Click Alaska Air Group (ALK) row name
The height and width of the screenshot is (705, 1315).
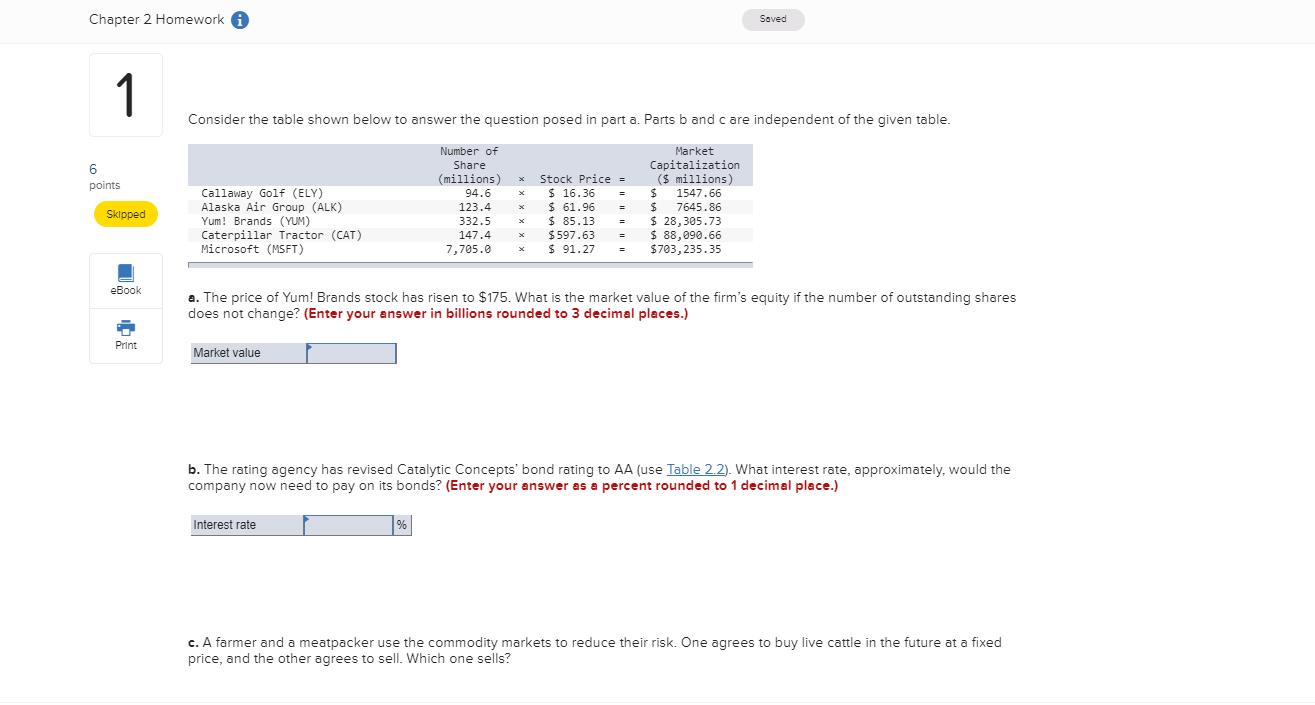[272, 207]
